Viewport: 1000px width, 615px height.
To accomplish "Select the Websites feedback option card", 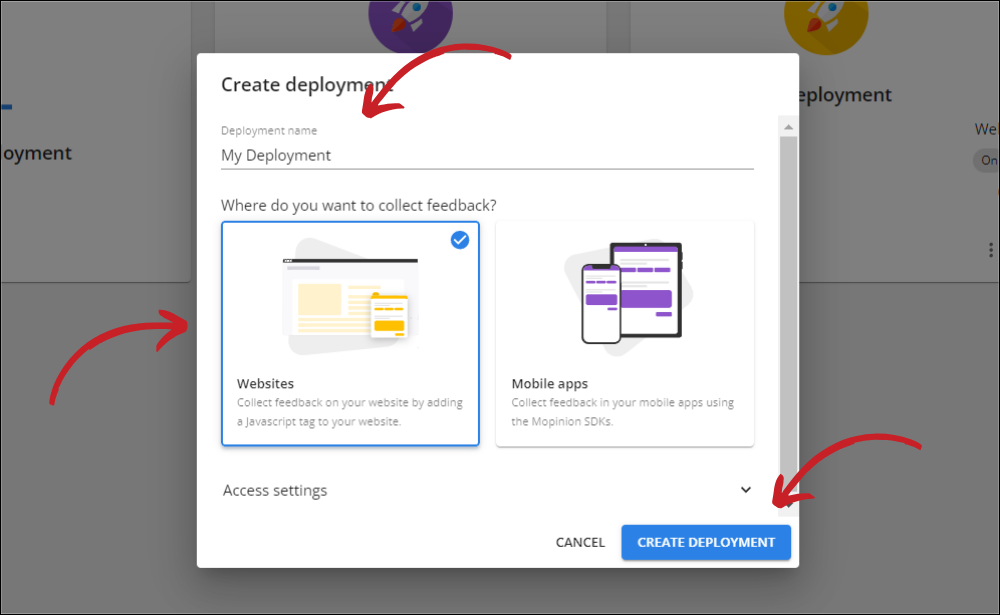I will (350, 333).
